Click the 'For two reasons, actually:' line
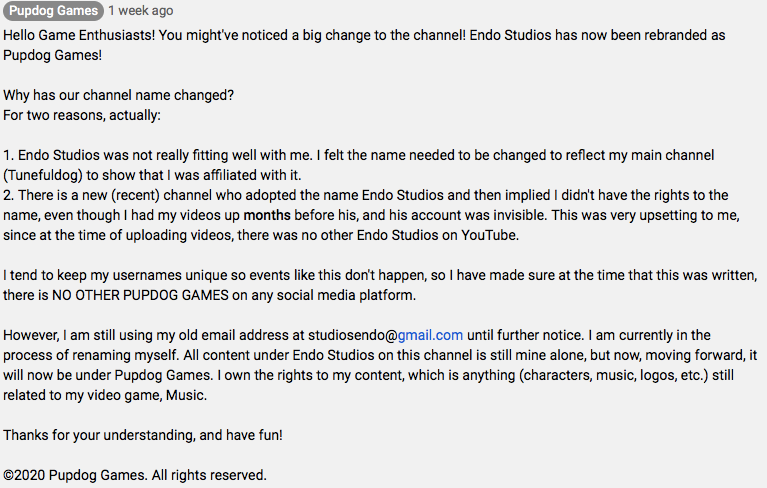767x488 pixels. pos(82,115)
